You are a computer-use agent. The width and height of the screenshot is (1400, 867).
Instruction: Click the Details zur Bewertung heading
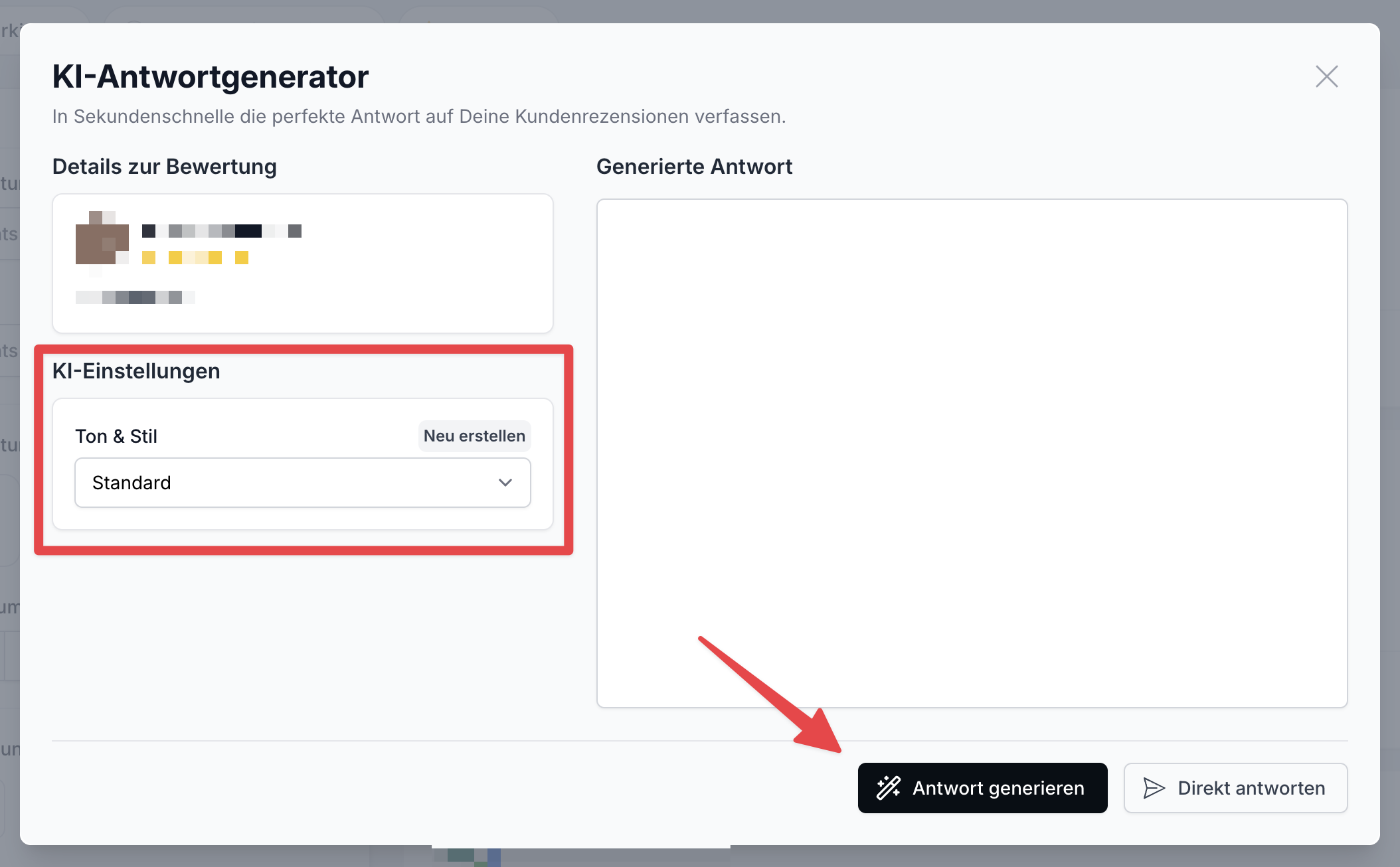click(x=164, y=167)
